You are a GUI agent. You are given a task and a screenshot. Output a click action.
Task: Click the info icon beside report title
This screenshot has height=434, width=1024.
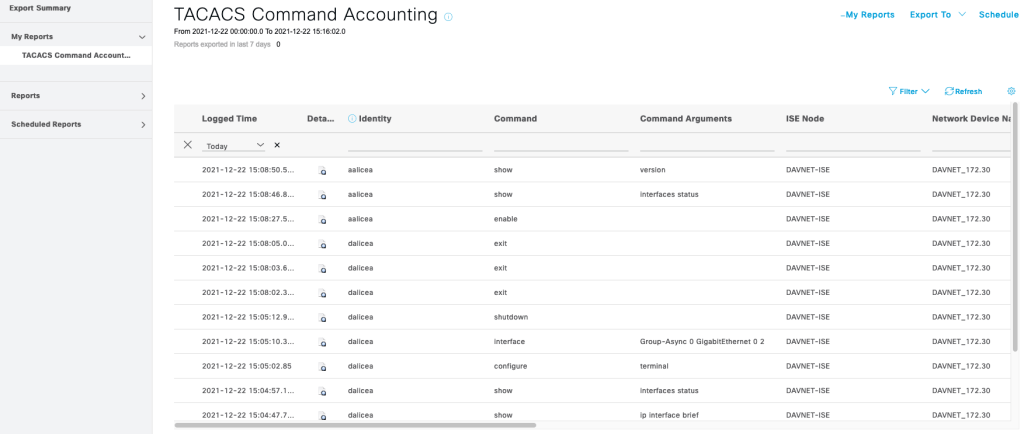[448, 17]
